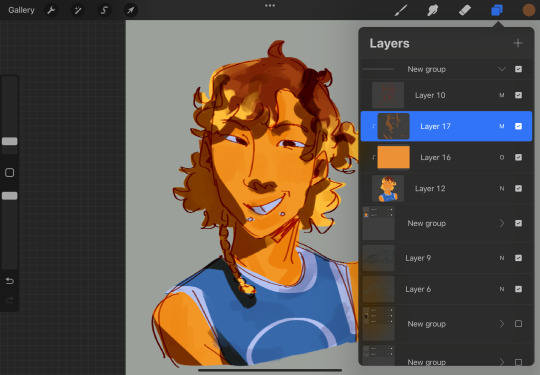Viewport: 540px width, 375px height.
Task: Select the Smudge tool
Action: [433, 10]
